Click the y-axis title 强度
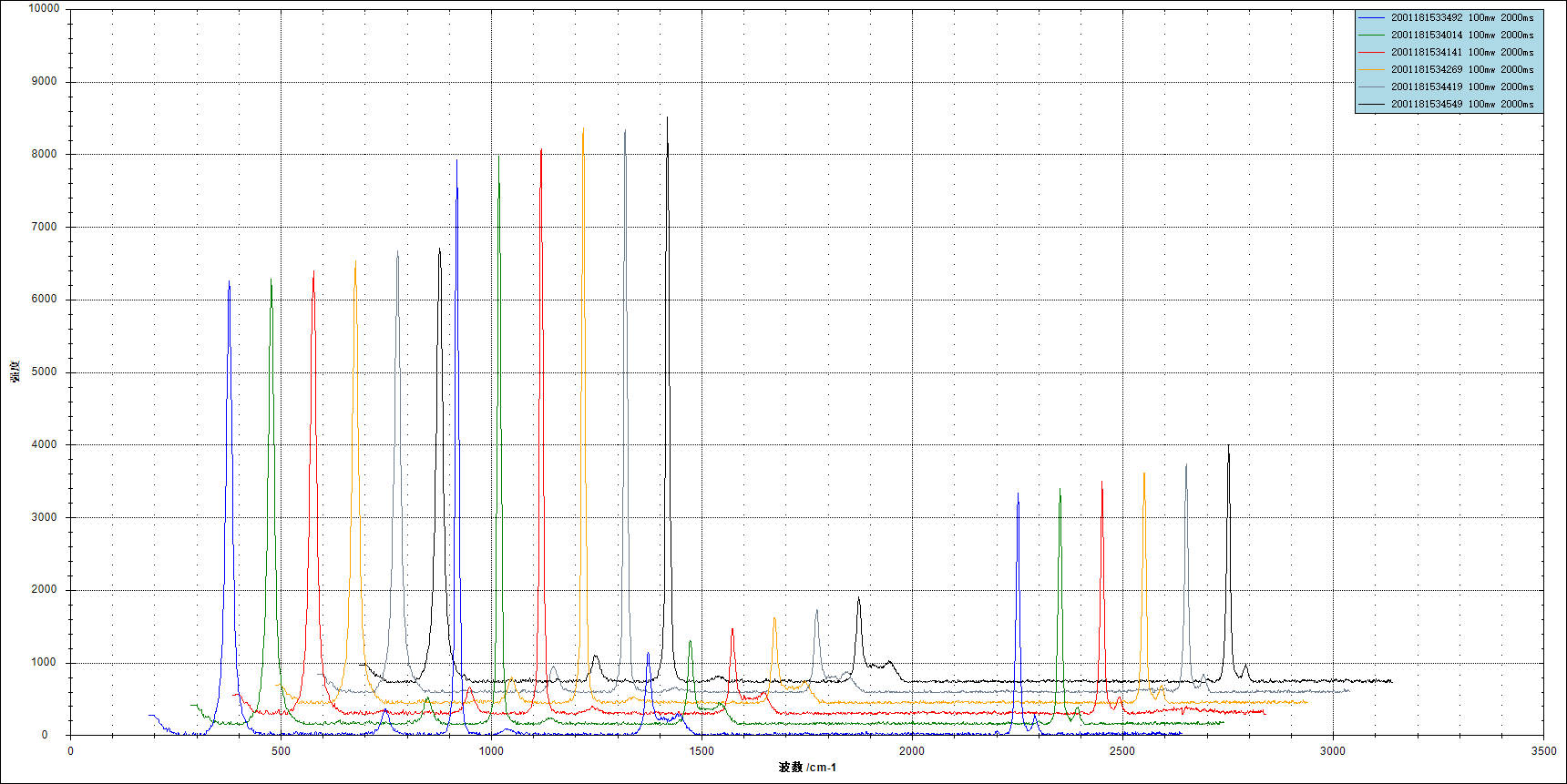This screenshot has height=784, width=1567. (x=15, y=372)
